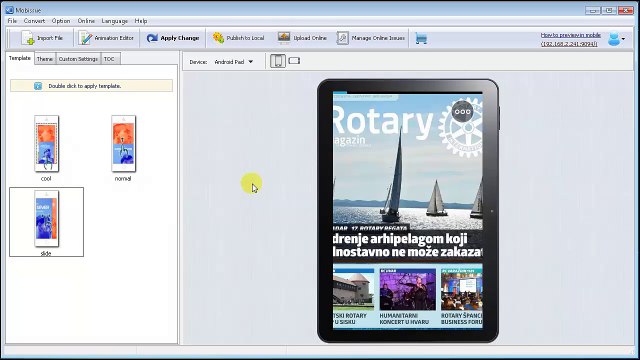Open the How to preview in mobile link
Image resolution: width=640 pixels, height=360 pixels.
[x=570, y=35]
